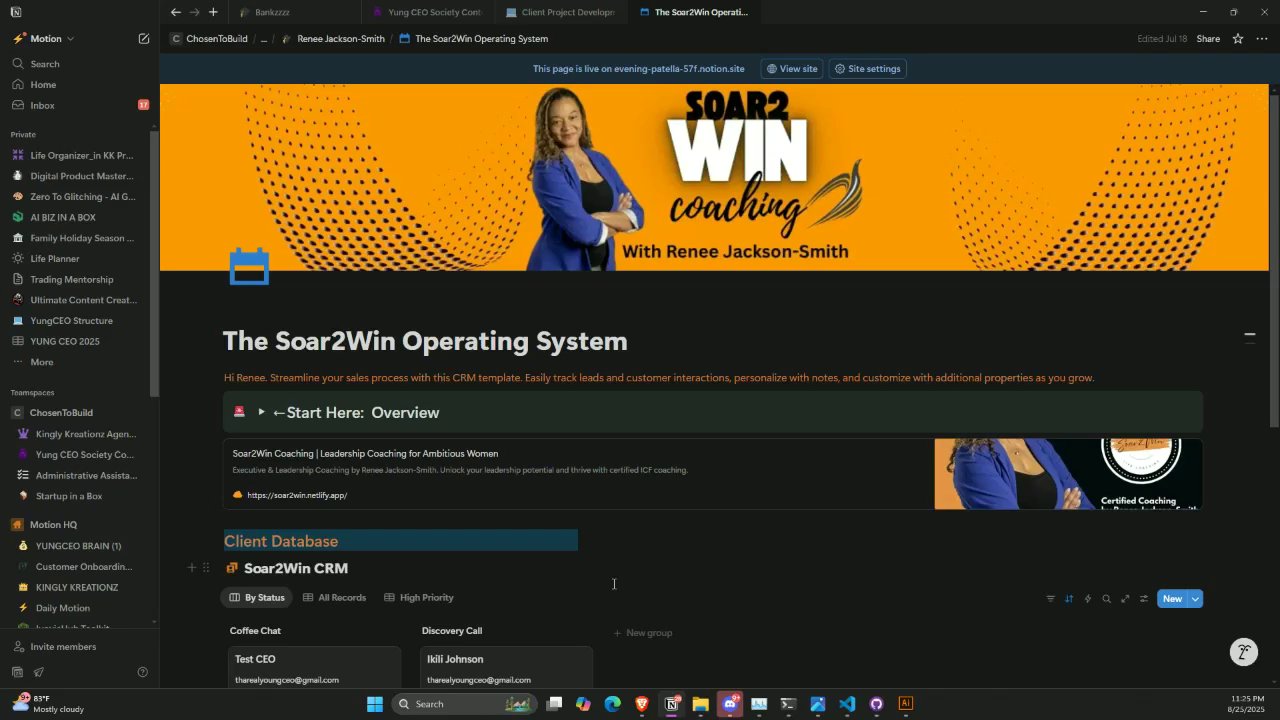Click the Soar2Win CRM database title

coord(296,568)
